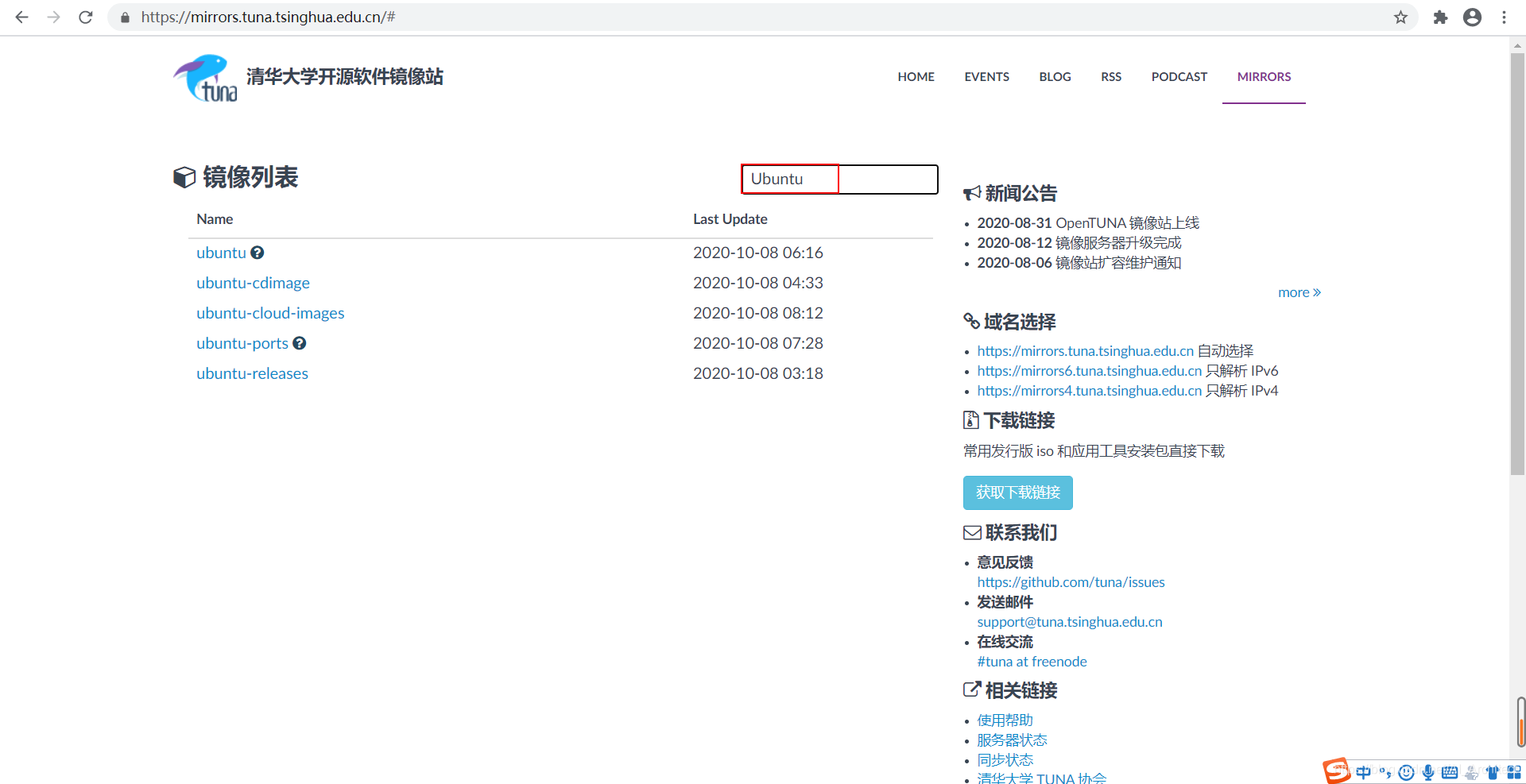Open the OpenTUNA 镜像站上线 news item

pos(1127,223)
